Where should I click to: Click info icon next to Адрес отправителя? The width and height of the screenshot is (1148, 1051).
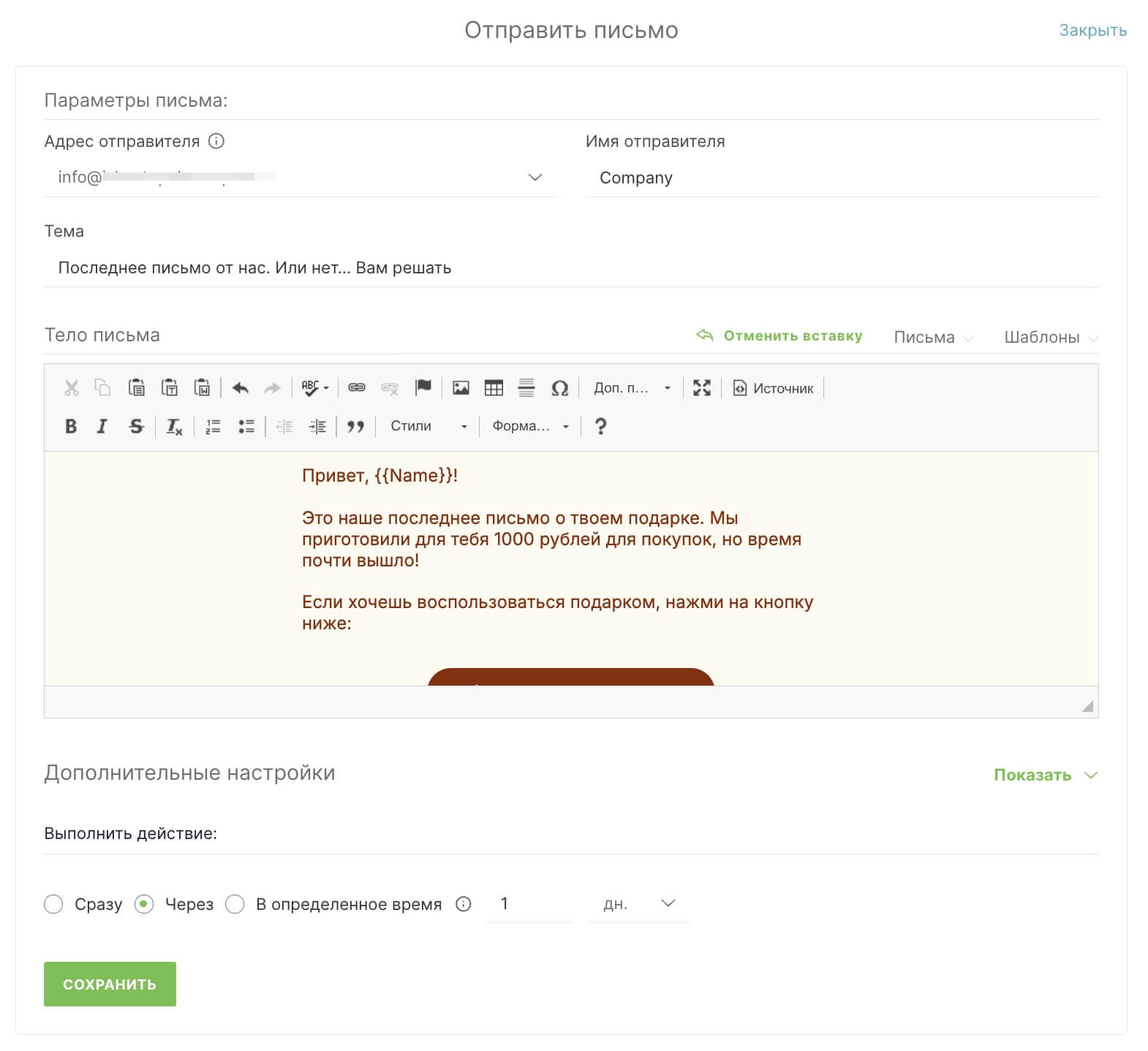216,141
